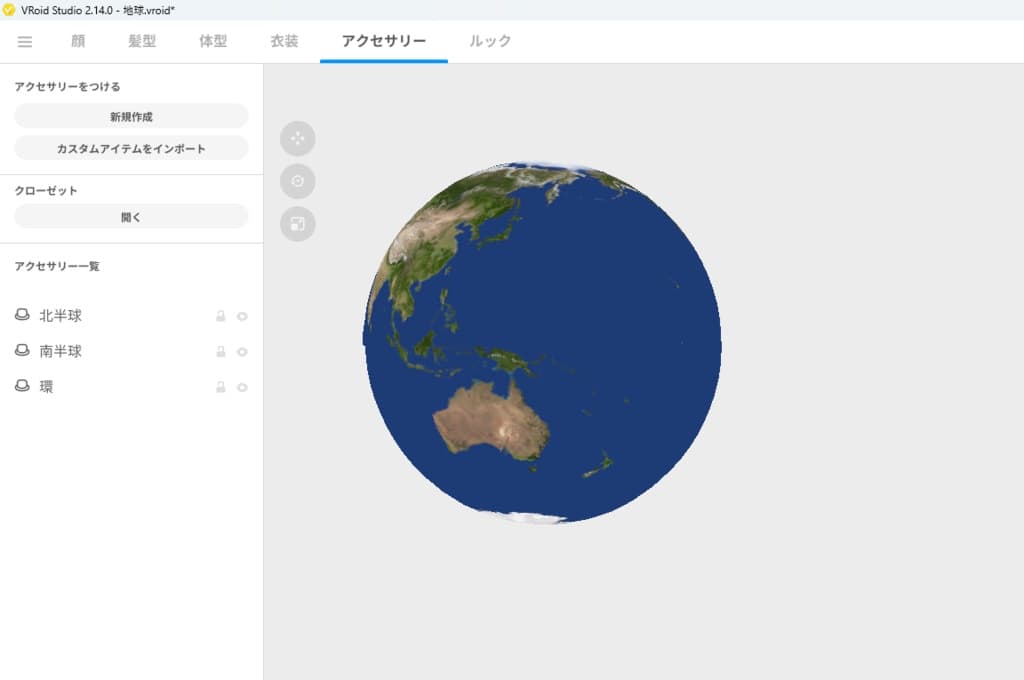Click the アクセサリーをつける heading
This screenshot has height=680, width=1024.
pos(67,86)
